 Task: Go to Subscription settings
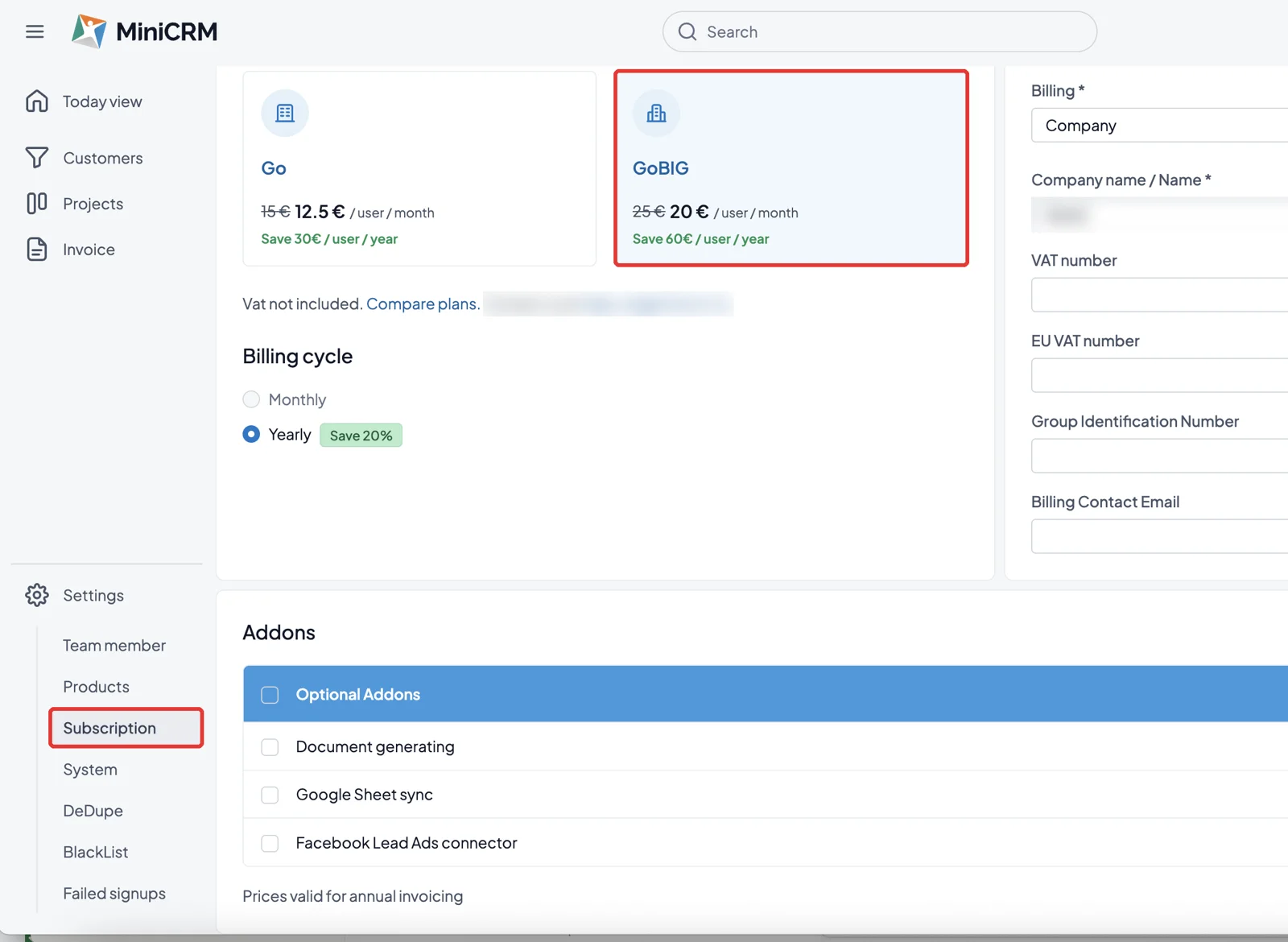[126, 728]
